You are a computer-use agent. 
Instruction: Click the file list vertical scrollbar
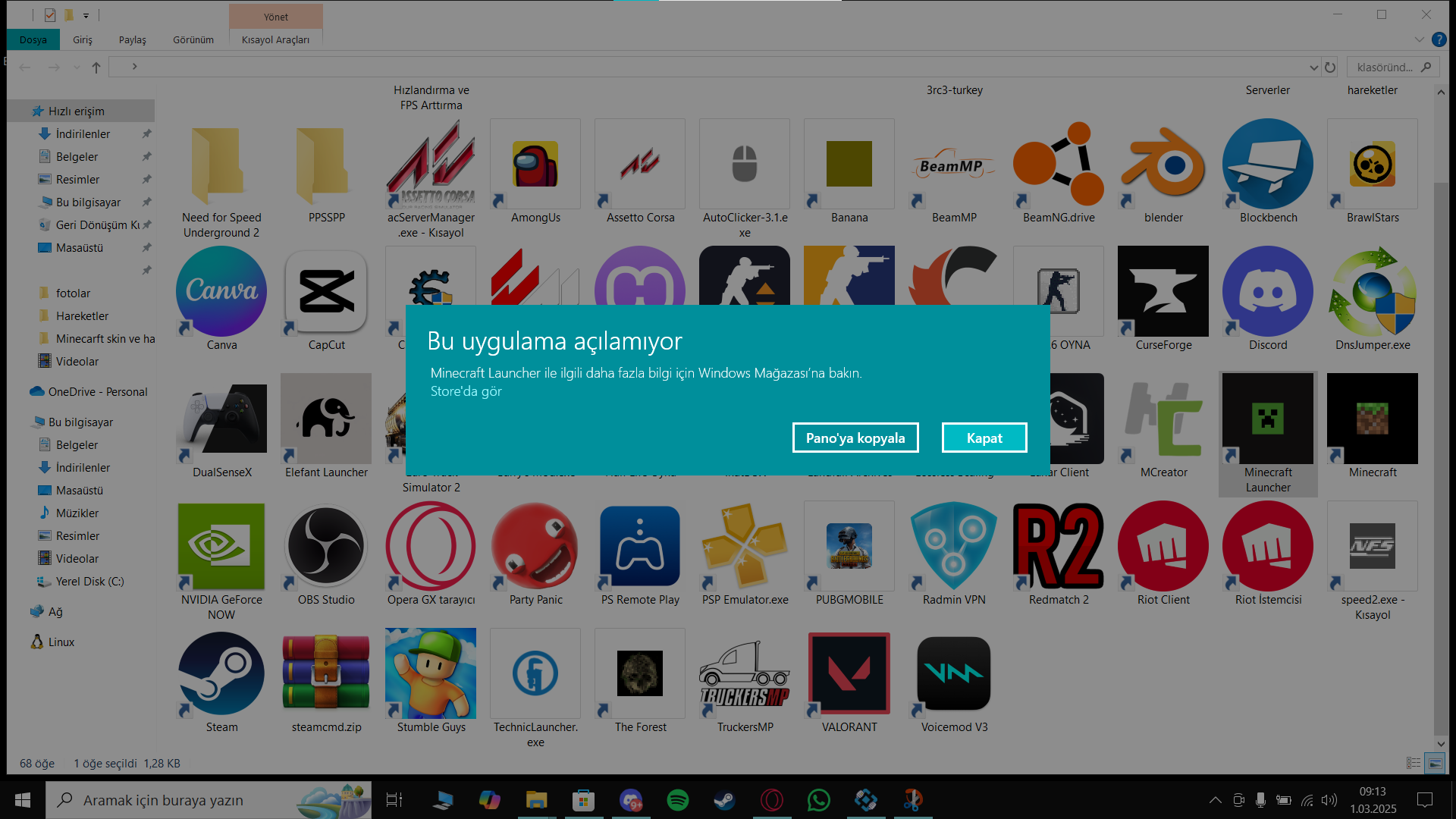click(1441, 455)
